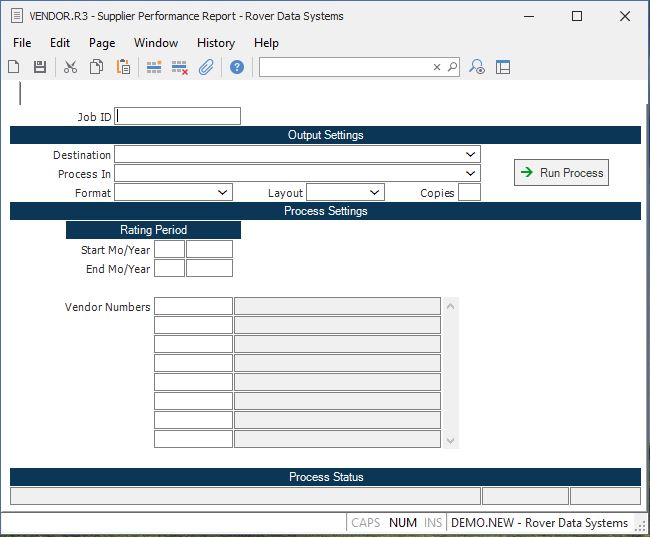Viewport: 650px width, 537px height.
Task: Open the History menu
Action: [x=215, y=43]
